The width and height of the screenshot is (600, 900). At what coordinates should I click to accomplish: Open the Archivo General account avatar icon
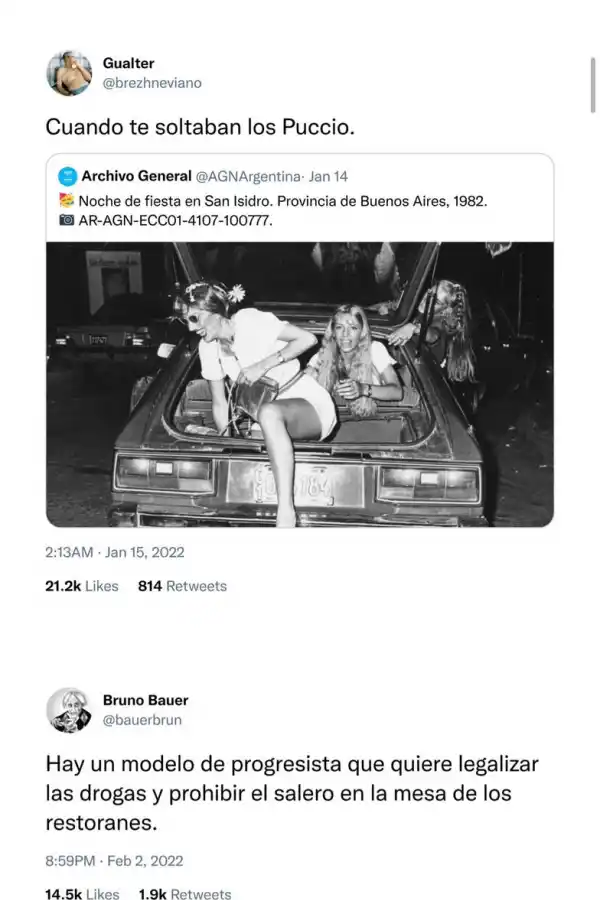click(68, 177)
